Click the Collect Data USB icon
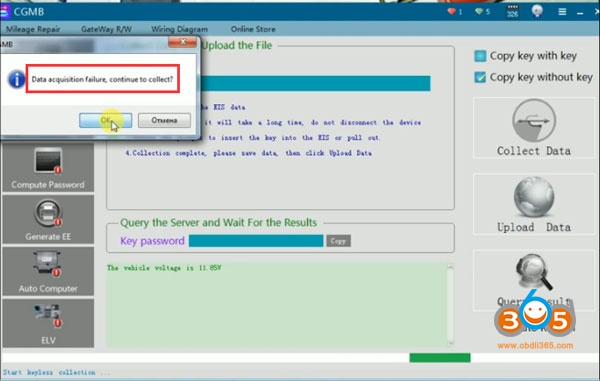 click(534, 120)
